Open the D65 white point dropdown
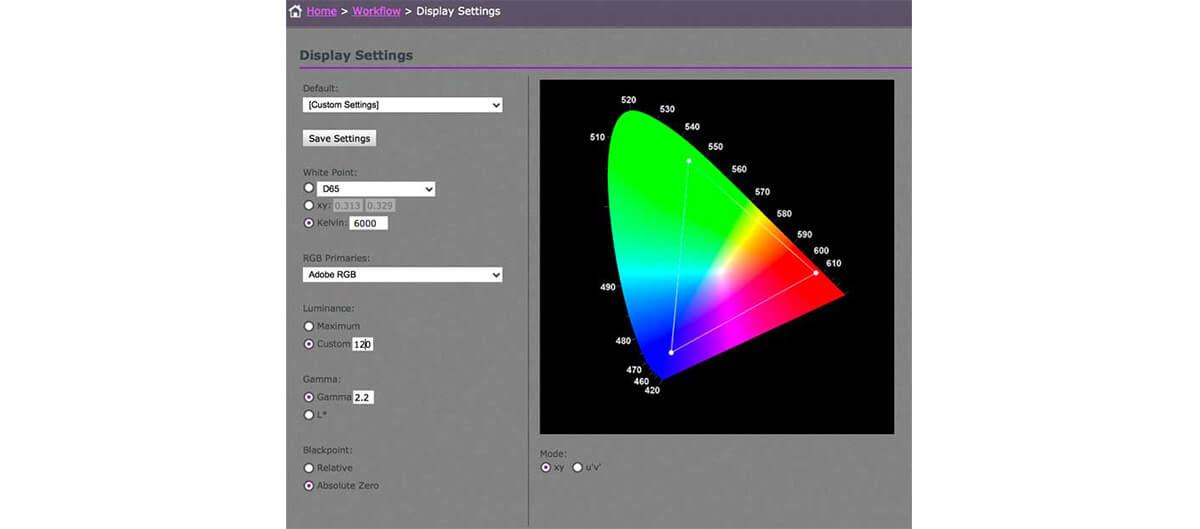Viewport: 1200px width, 529px height. point(376,188)
